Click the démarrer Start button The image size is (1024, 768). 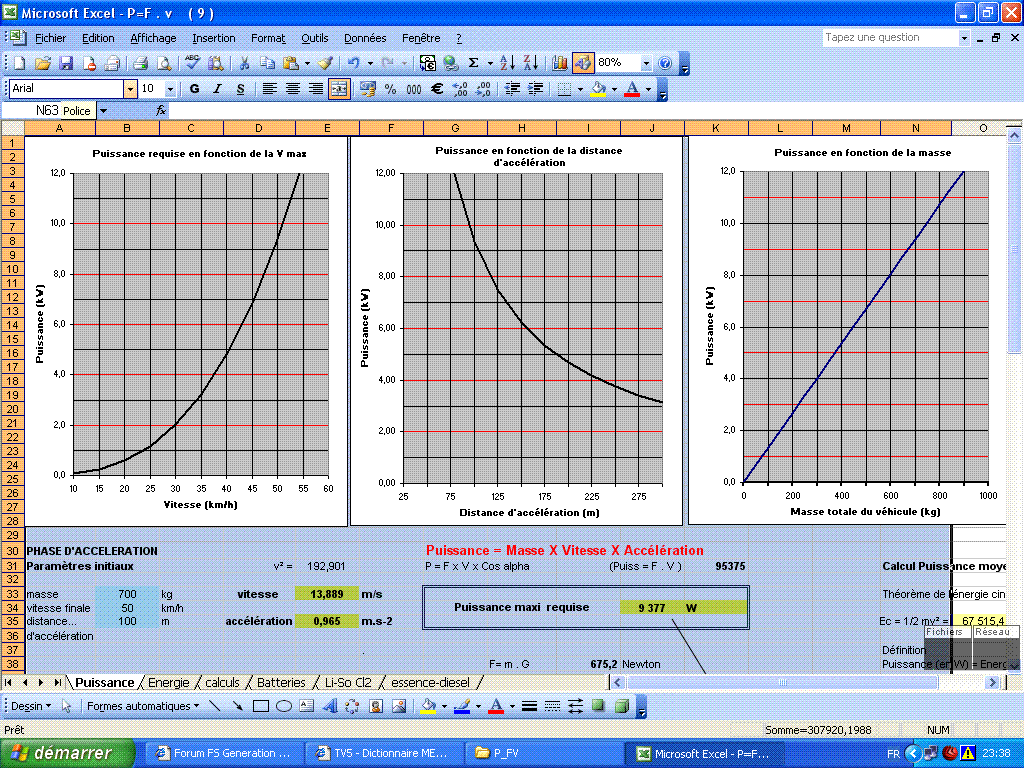click(67, 753)
